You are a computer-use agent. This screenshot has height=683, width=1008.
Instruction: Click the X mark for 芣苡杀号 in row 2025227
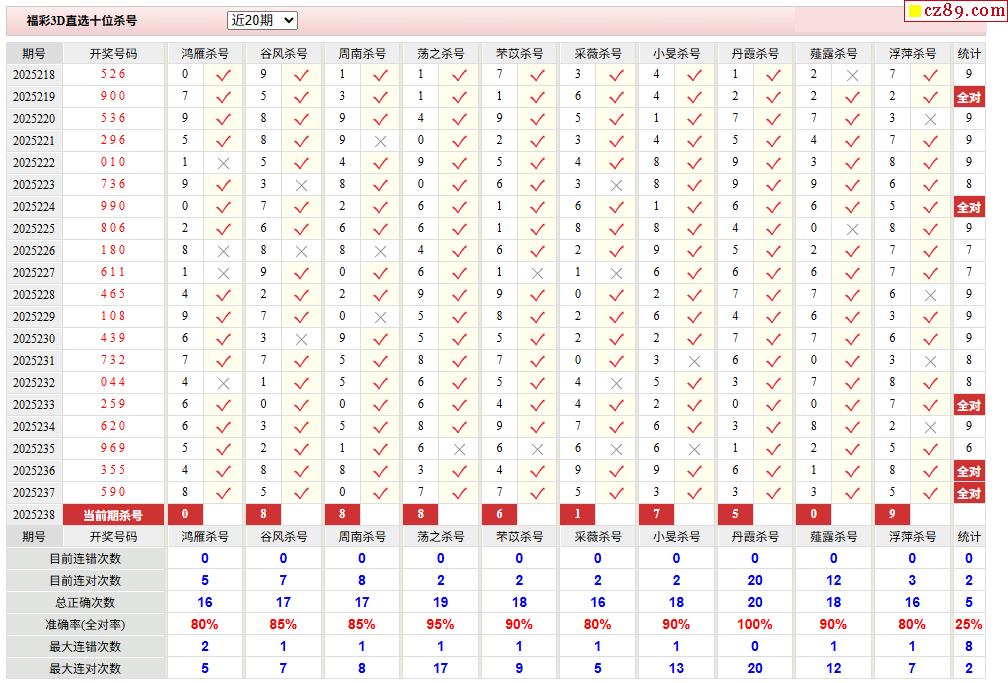[x=537, y=273]
